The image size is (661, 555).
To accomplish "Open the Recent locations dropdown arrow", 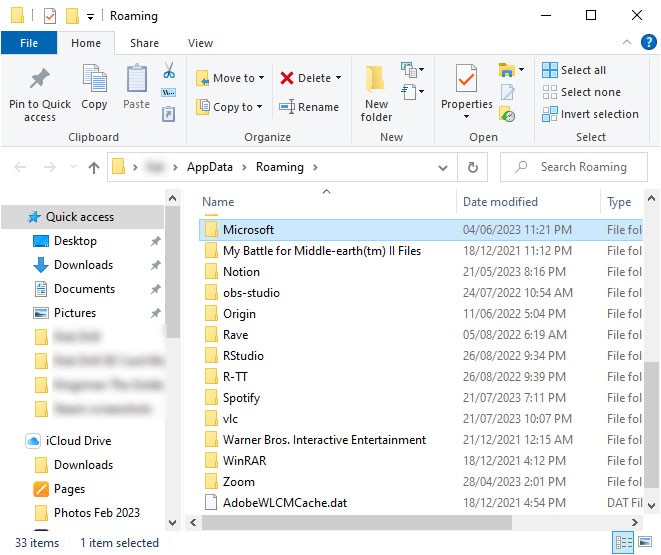I will [x=73, y=167].
